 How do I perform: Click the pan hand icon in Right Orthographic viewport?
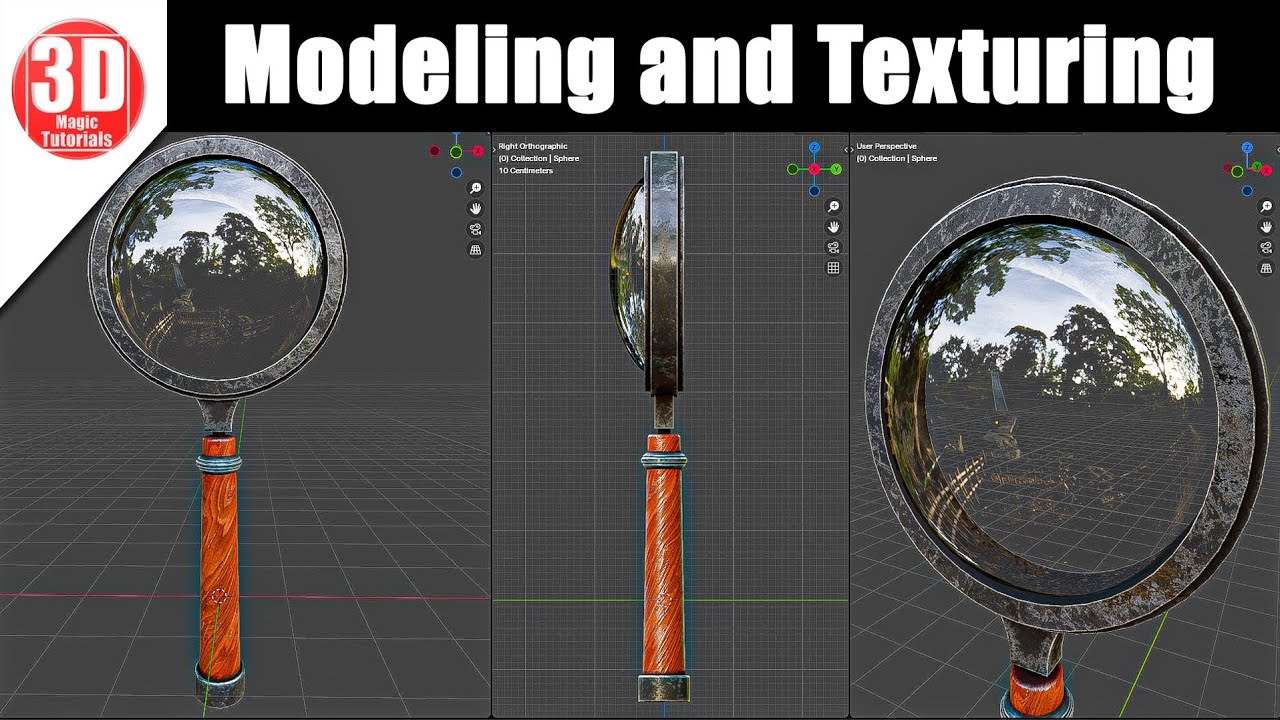pos(833,227)
